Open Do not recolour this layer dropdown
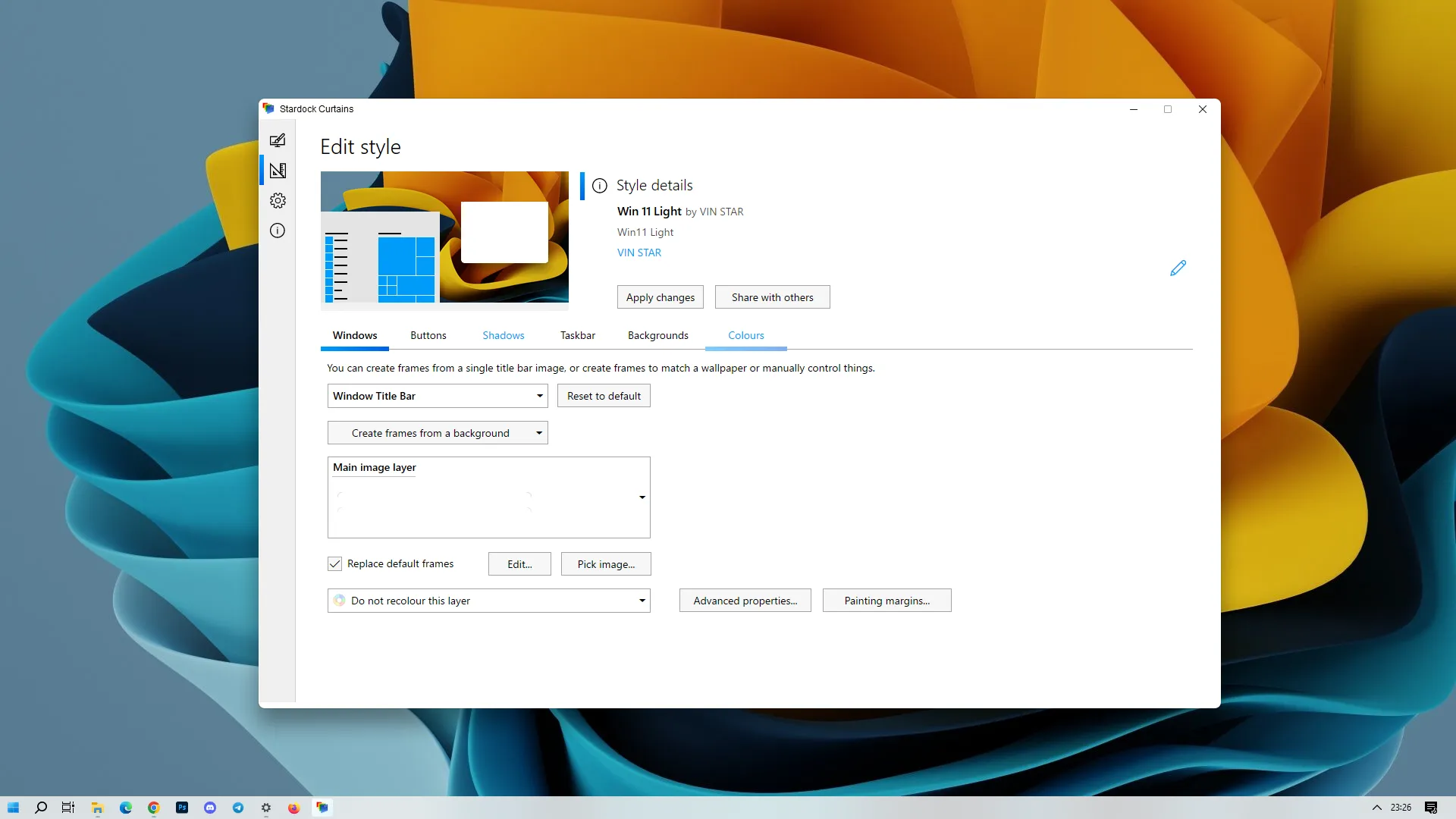This screenshot has height=819, width=1456. coord(489,601)
